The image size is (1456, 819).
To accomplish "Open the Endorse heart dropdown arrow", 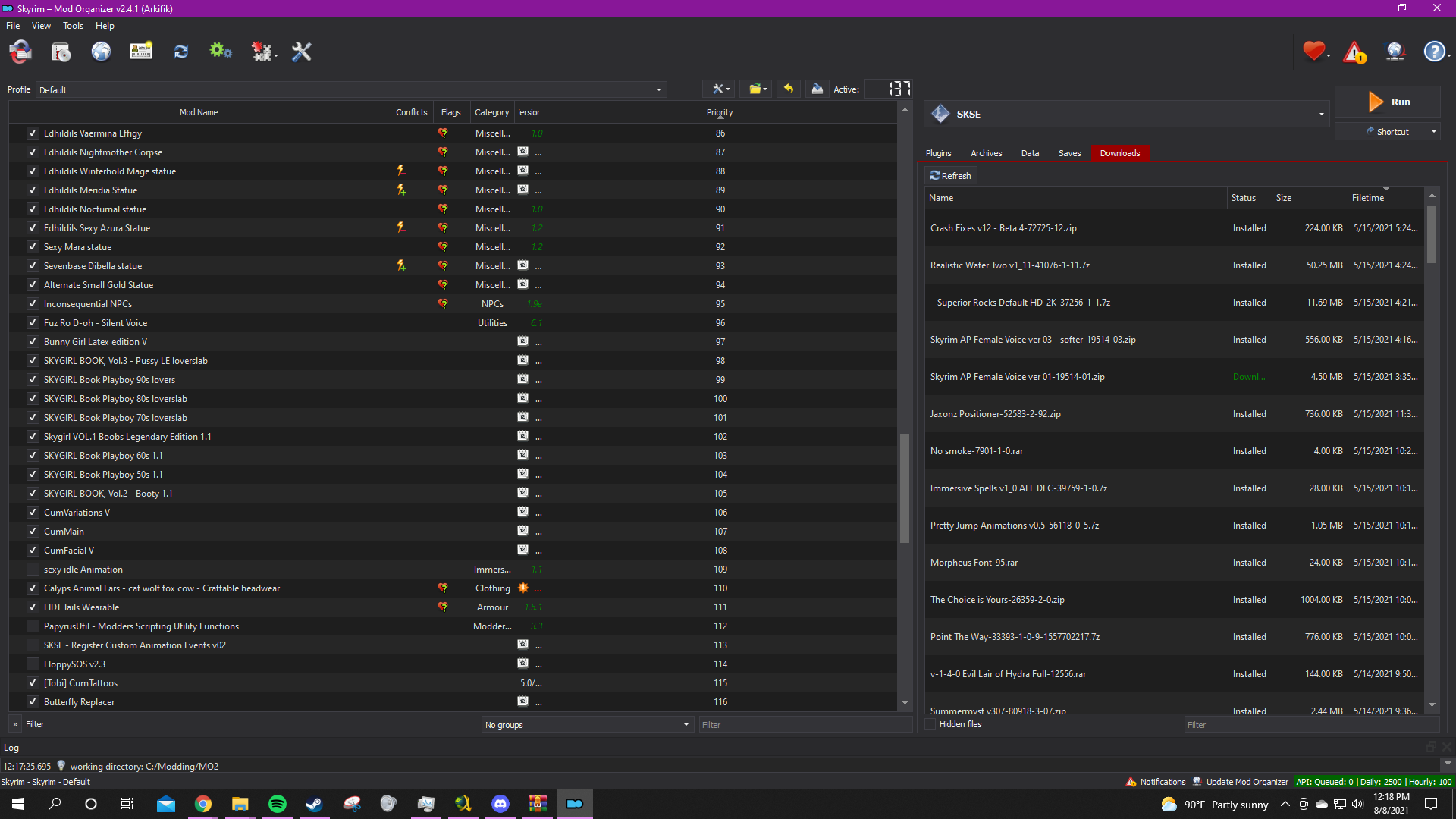I will tap(1329, 55).
